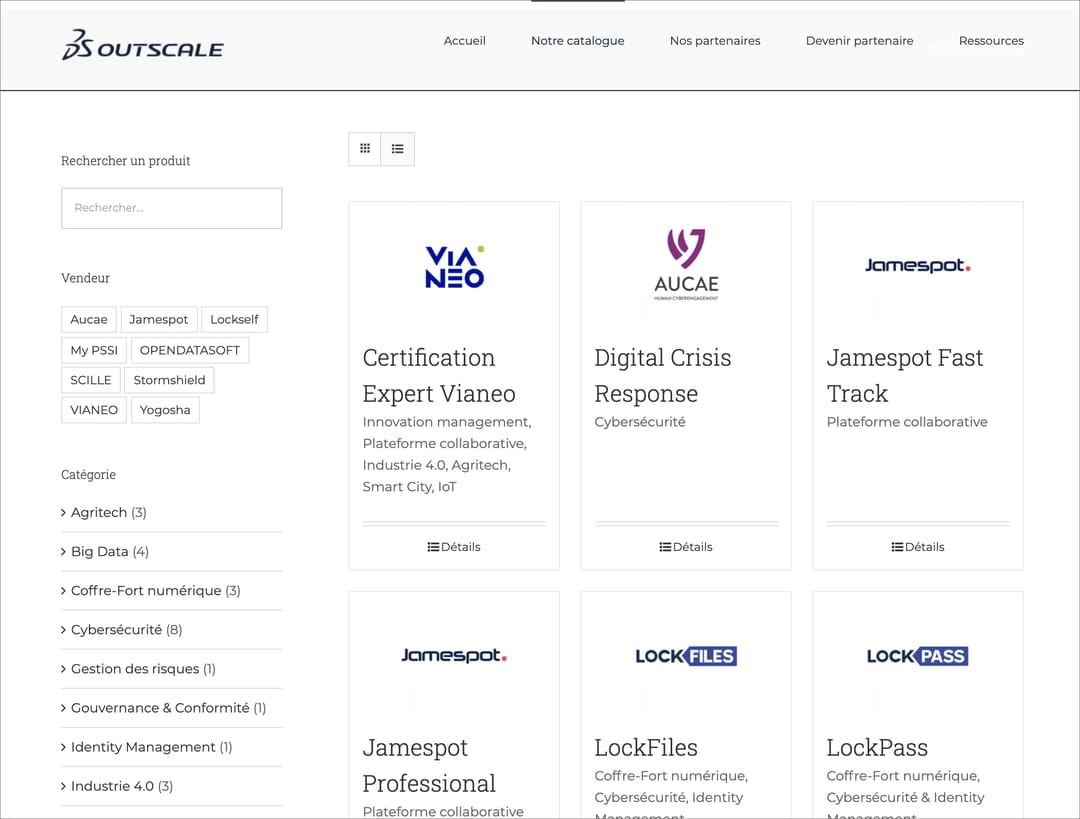The width and height of the screenshot is (1080, 819).
Task: Open the Jamespot Professional title
Action: coord(429,765)
